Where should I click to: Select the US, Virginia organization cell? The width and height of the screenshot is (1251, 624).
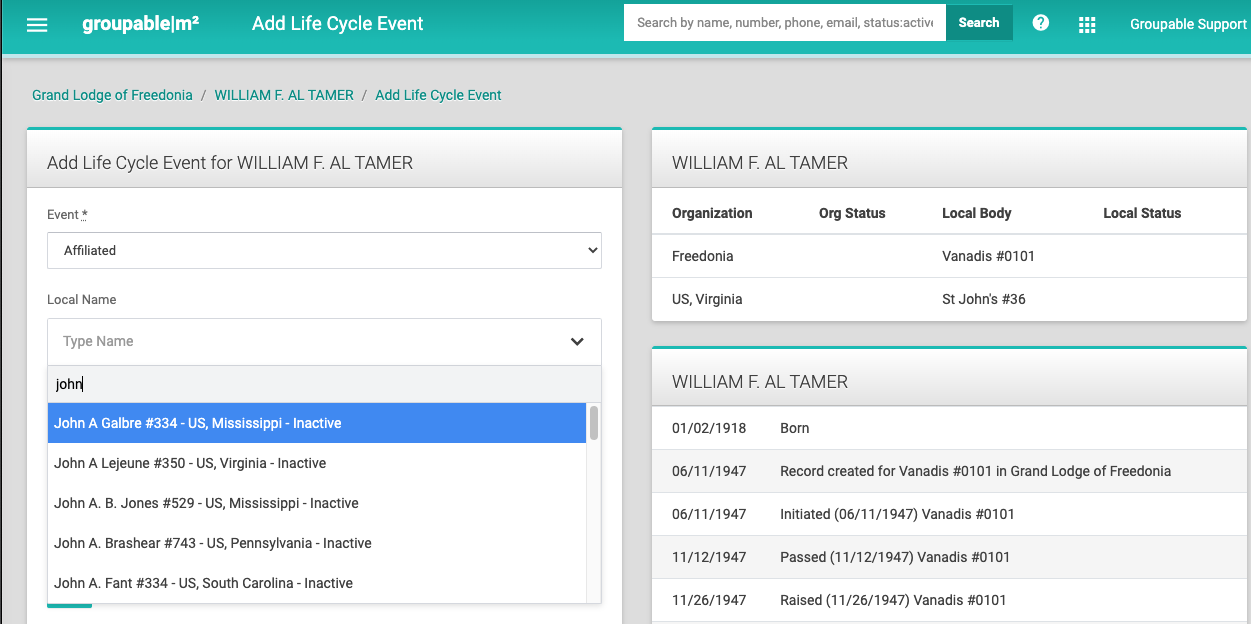[707, 299]
